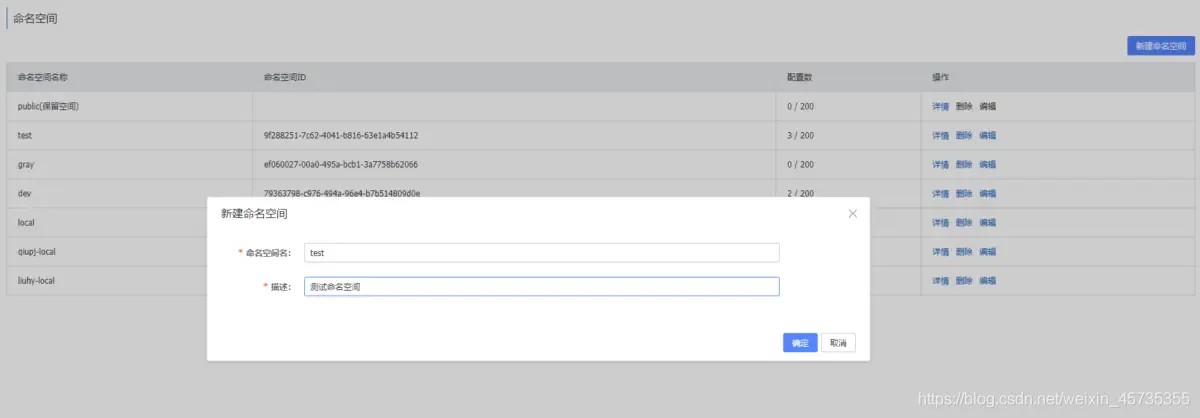Click 删除 in the public row
This screenshot has height=418, width=1200.
point(964,106)
